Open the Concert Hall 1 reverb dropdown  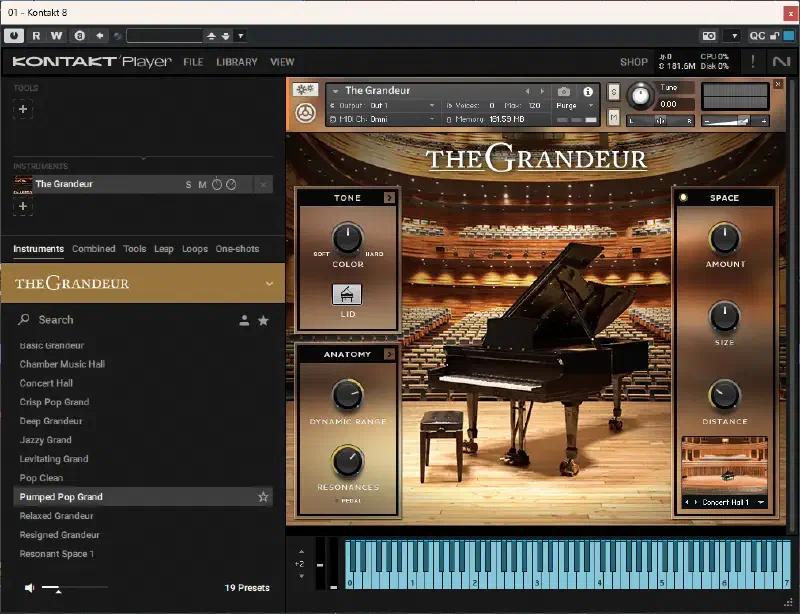pyautogui.click(x=761, y=502)
